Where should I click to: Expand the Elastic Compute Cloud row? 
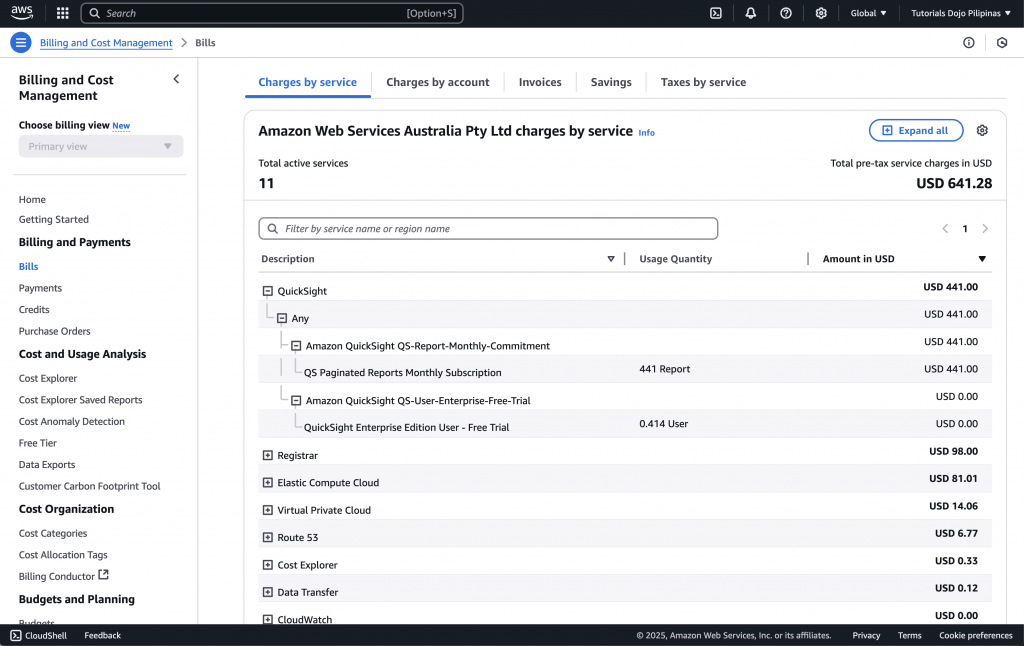pos(267,482)
